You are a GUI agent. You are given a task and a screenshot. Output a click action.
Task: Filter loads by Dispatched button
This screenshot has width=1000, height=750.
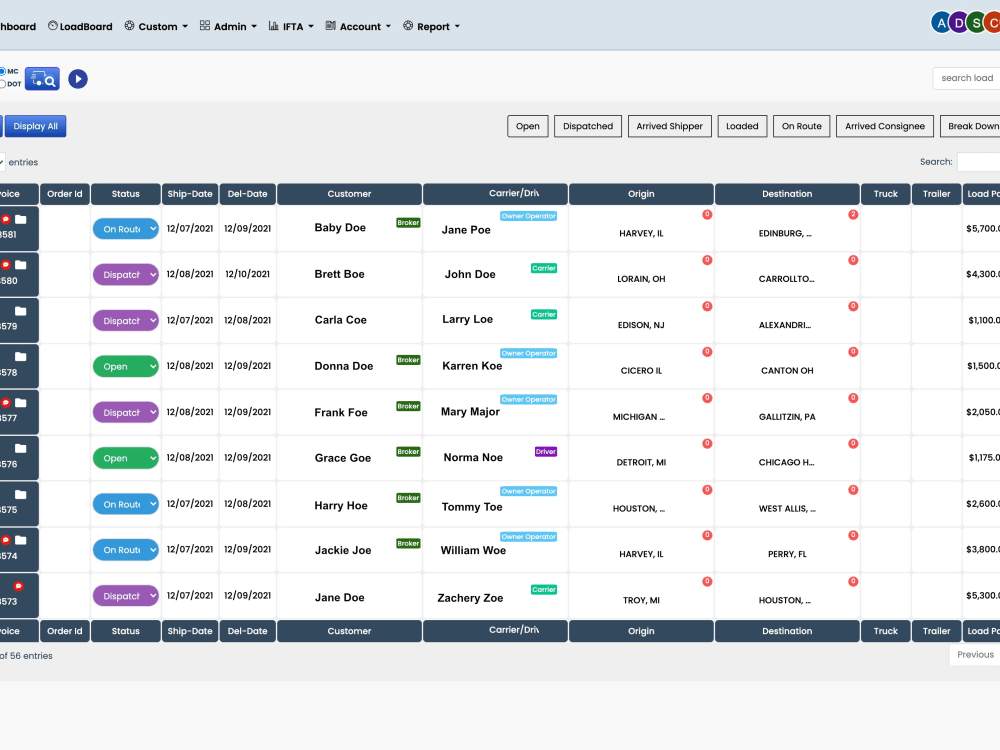(x=588, y=126)
